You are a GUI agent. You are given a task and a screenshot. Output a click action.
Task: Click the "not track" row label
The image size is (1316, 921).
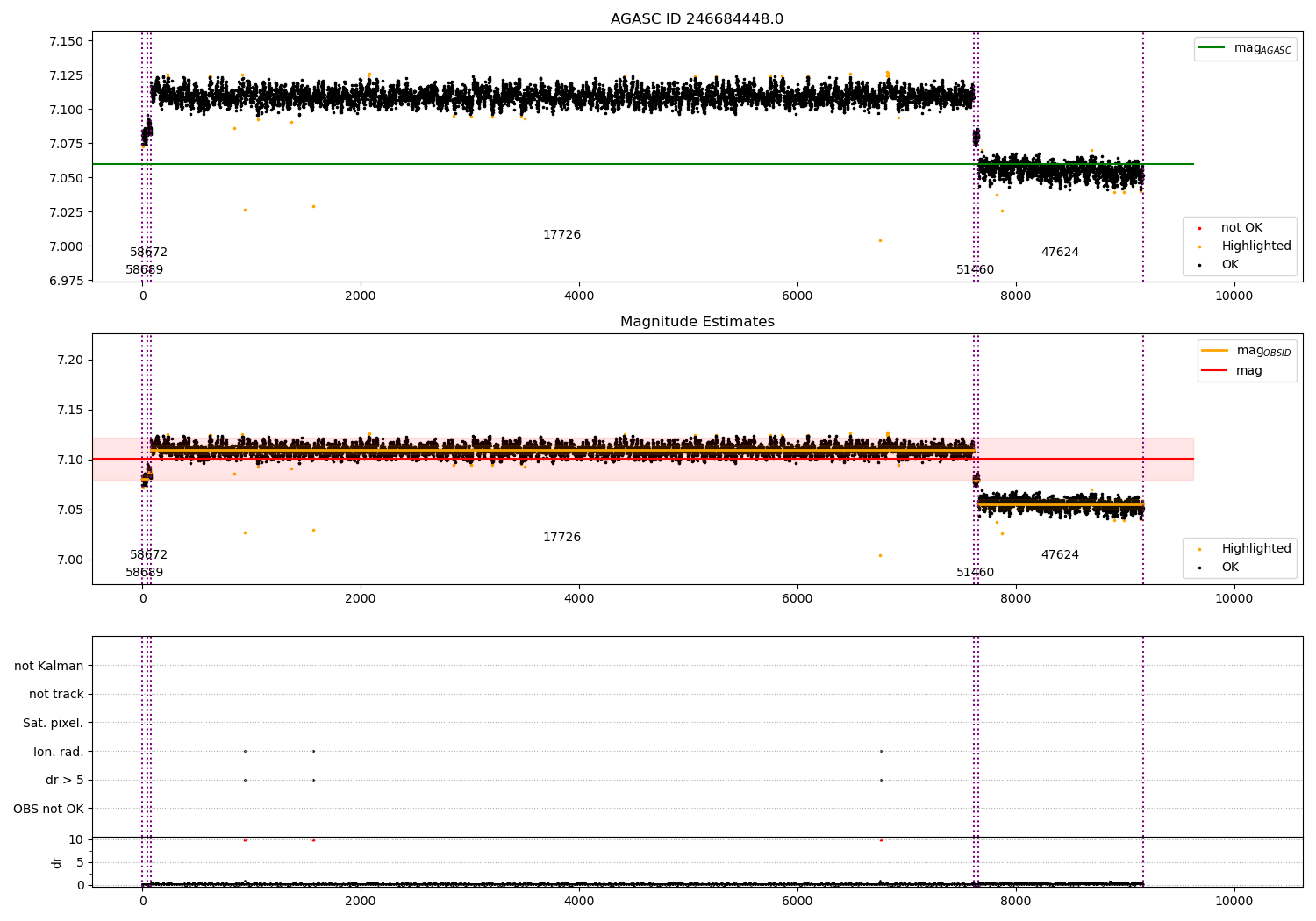click(x=56, y=695)
